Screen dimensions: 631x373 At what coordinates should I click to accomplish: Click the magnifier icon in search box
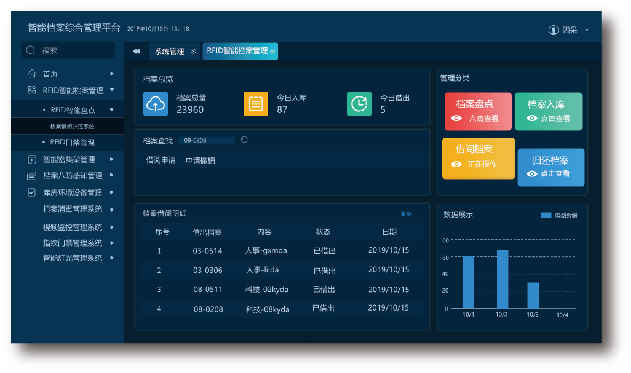[x=30, y=50]
